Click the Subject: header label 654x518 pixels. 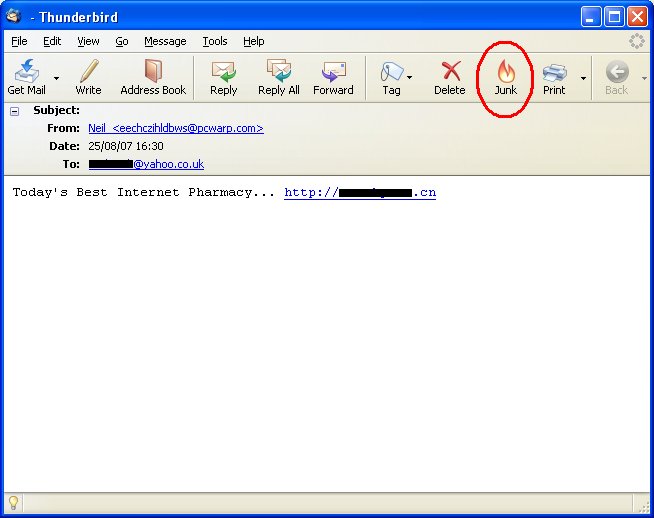[x=56, y=110]
